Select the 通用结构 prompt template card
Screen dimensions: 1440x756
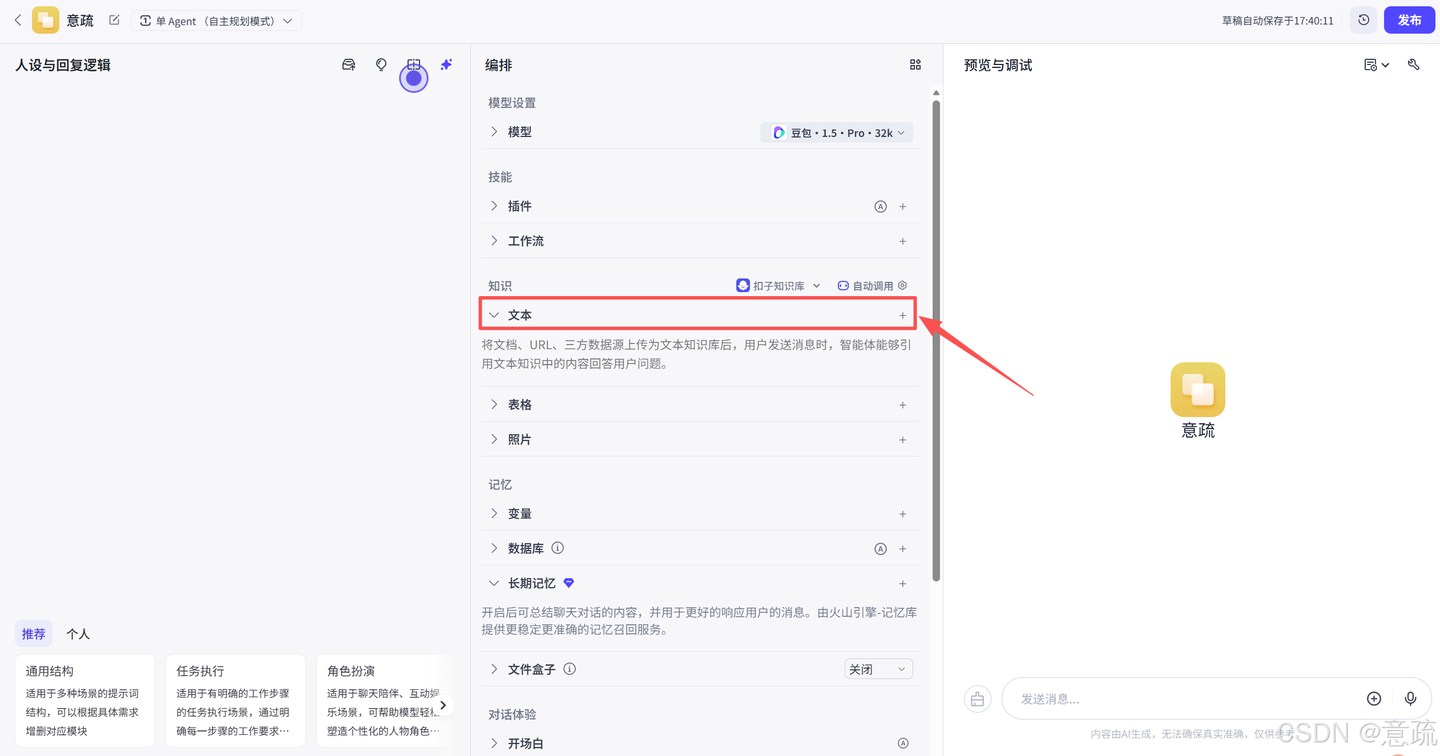click(x=85, y=700)
